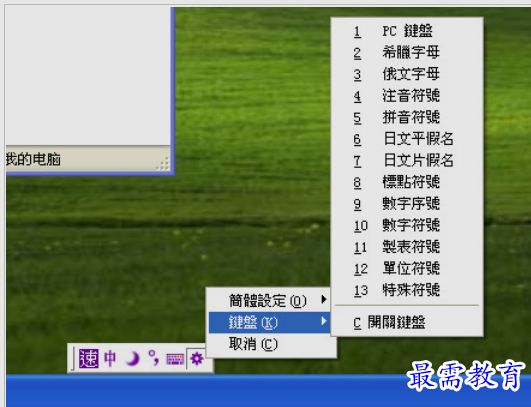
Task: Select 12 單位符號 keyboard
Action: point(407,269)
